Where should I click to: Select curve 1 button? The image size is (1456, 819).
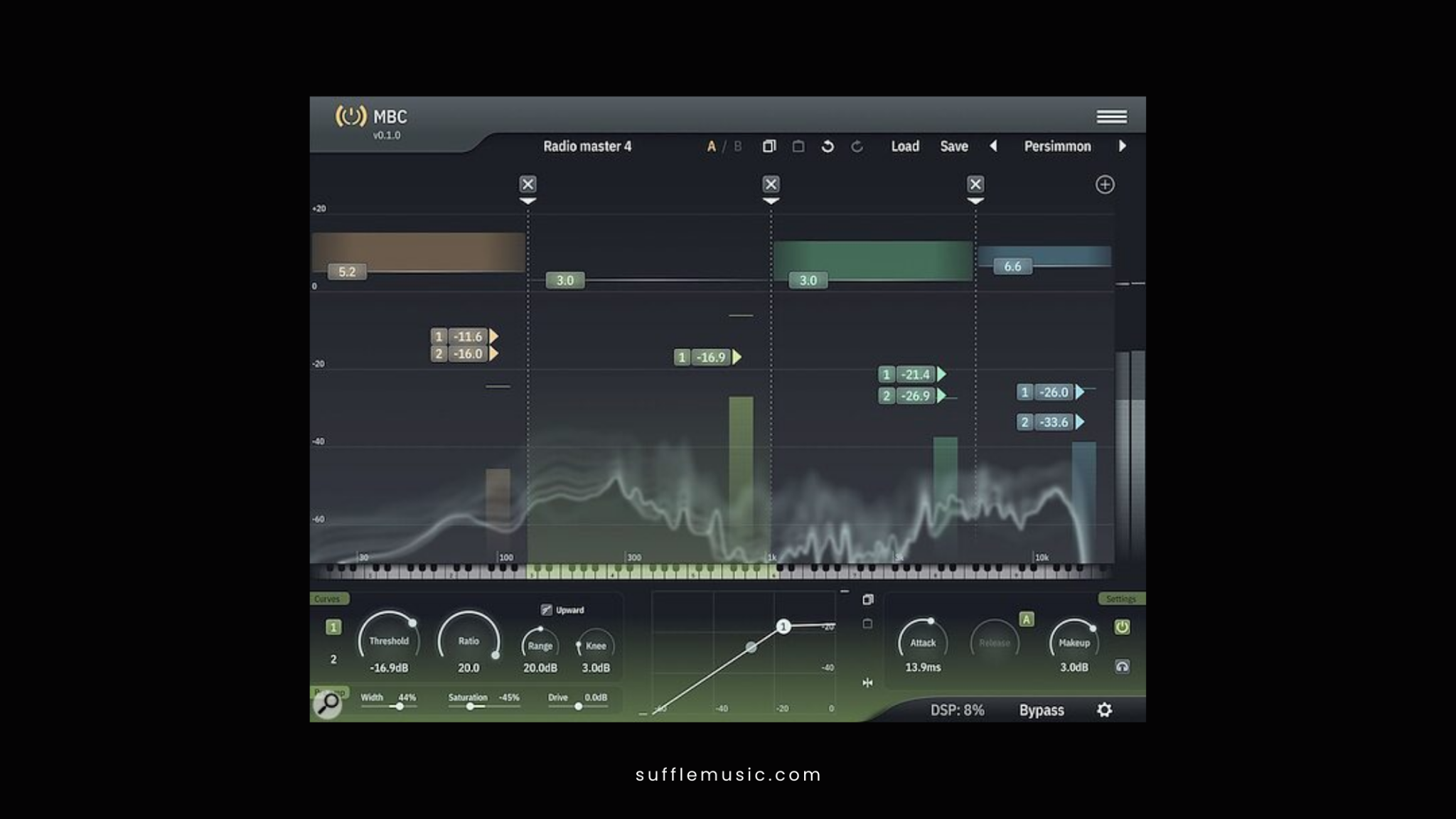pos(333,627)
